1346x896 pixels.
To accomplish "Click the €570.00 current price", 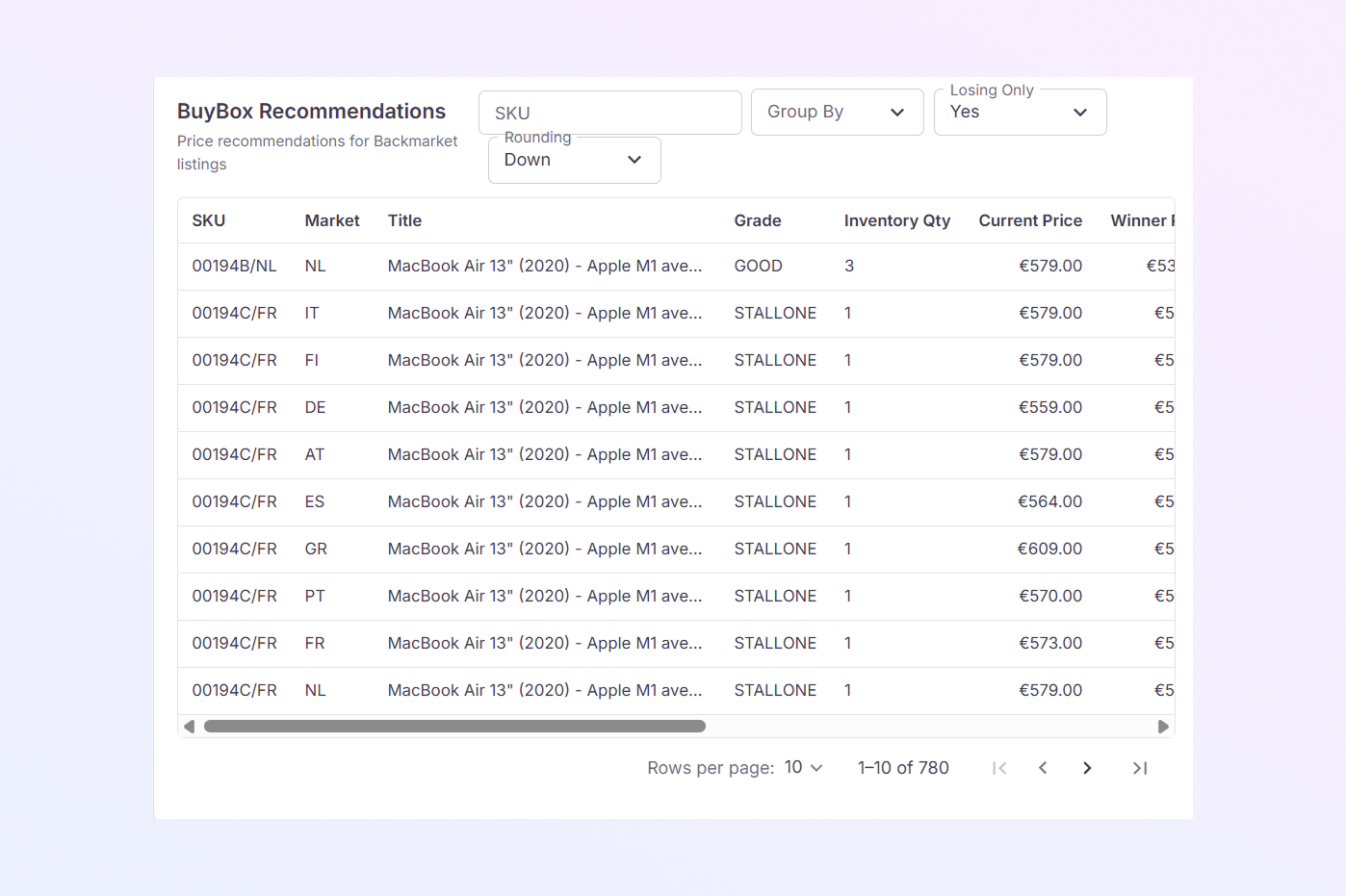I will (x=1050, y=596).
